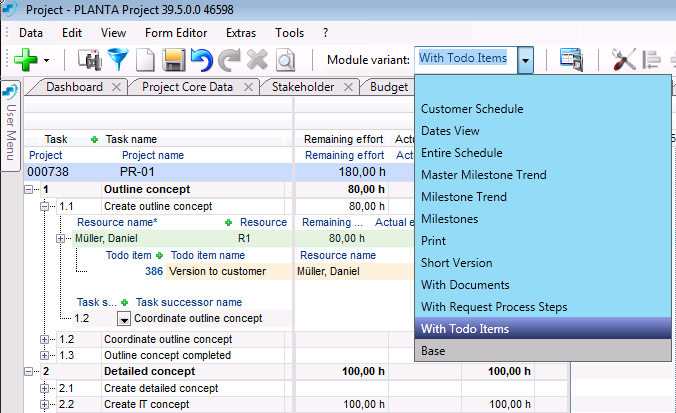Close the Dashboard tab

click(x=116, y=87)
